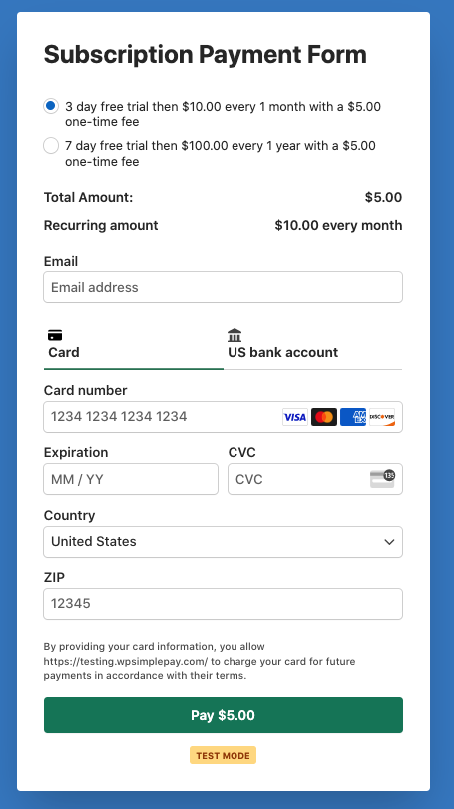Image resolution: width=454 pixels, height=809 pixels.
Task: Focus the Email address field
Action: point(223,287)
